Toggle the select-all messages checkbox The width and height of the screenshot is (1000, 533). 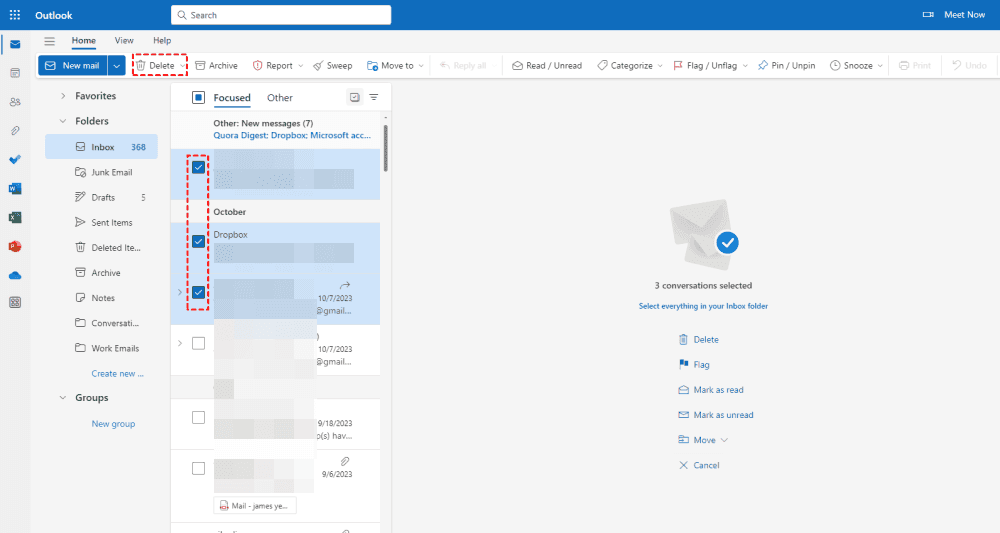[198, 98]
